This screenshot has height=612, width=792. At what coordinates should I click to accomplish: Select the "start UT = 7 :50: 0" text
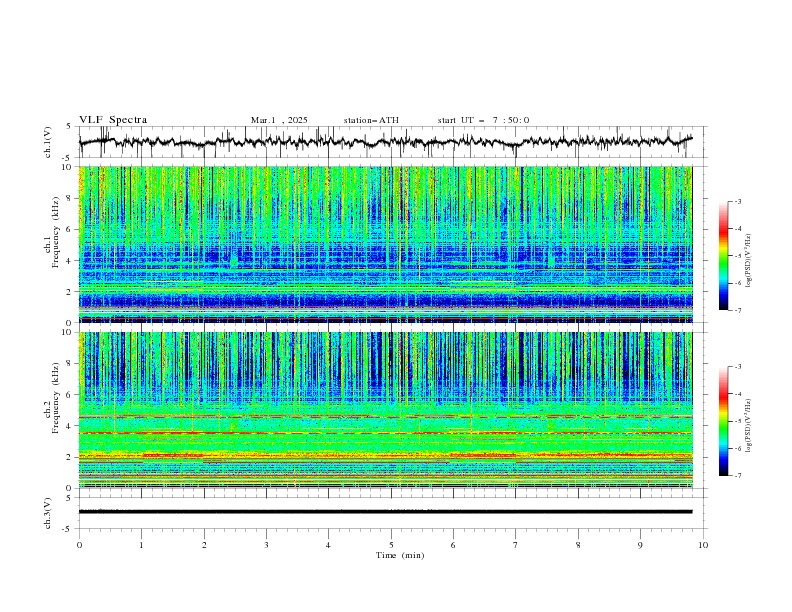pos(483,120)
